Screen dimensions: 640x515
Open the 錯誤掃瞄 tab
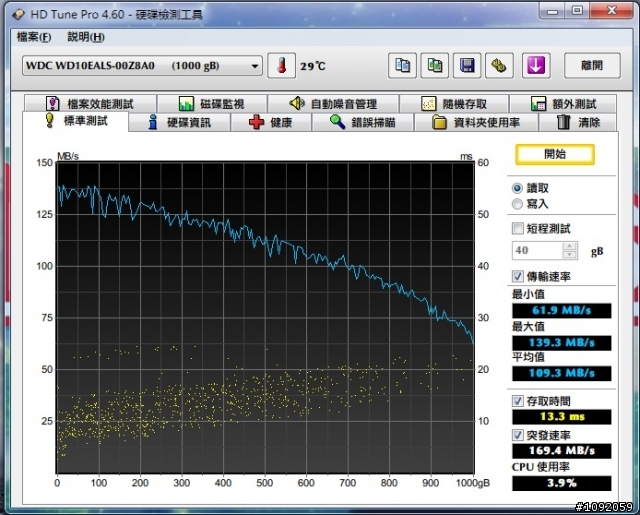coord(363,122)
